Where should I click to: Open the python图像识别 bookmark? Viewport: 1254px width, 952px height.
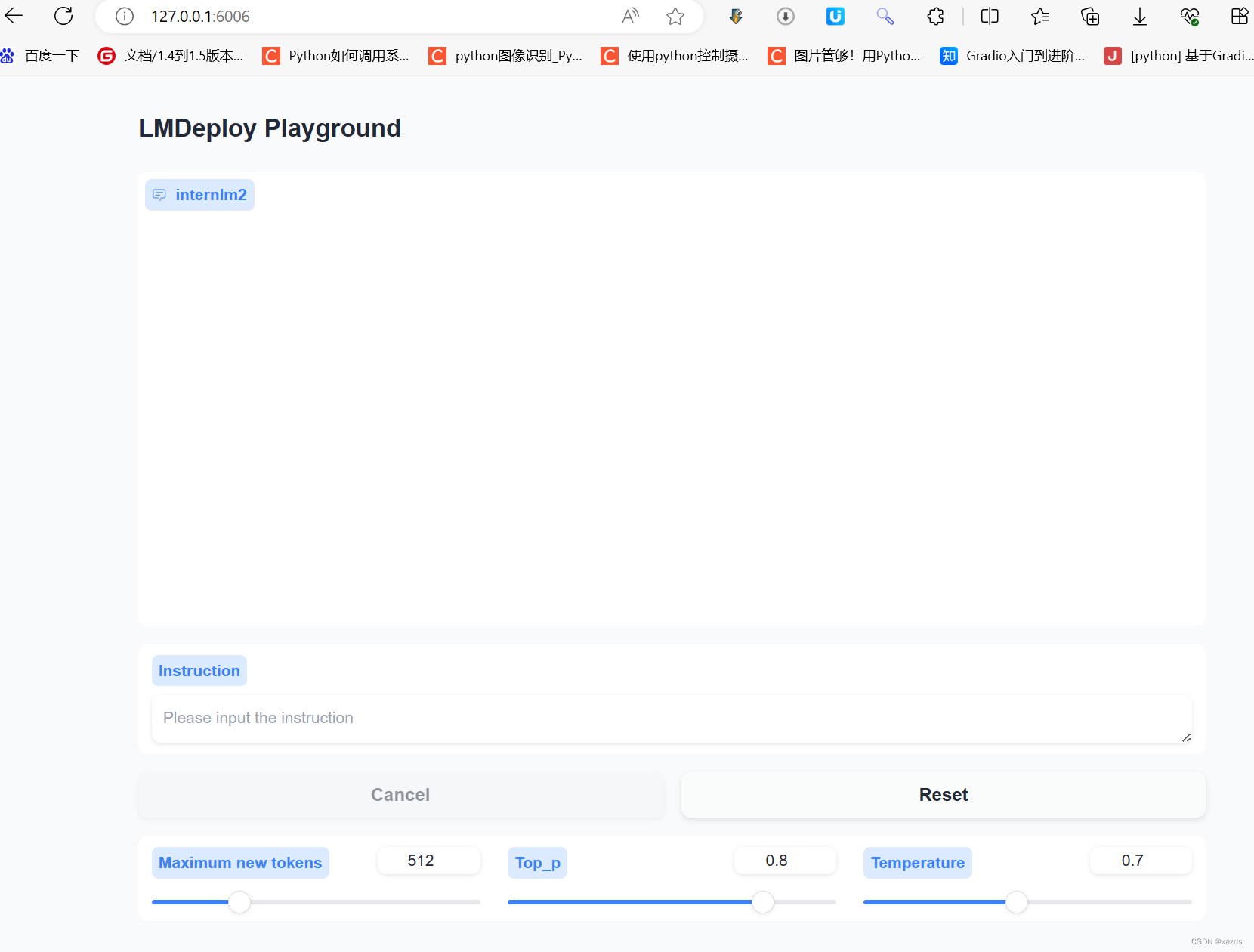click(x=505, y=55)
